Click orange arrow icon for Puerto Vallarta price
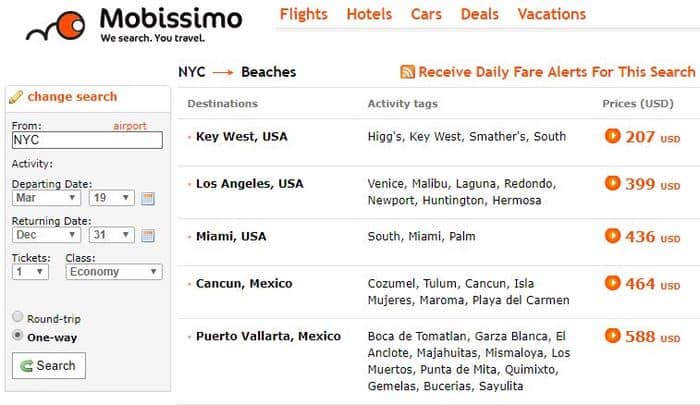Screen dimensions: 700x405 (x=612, y=335)
